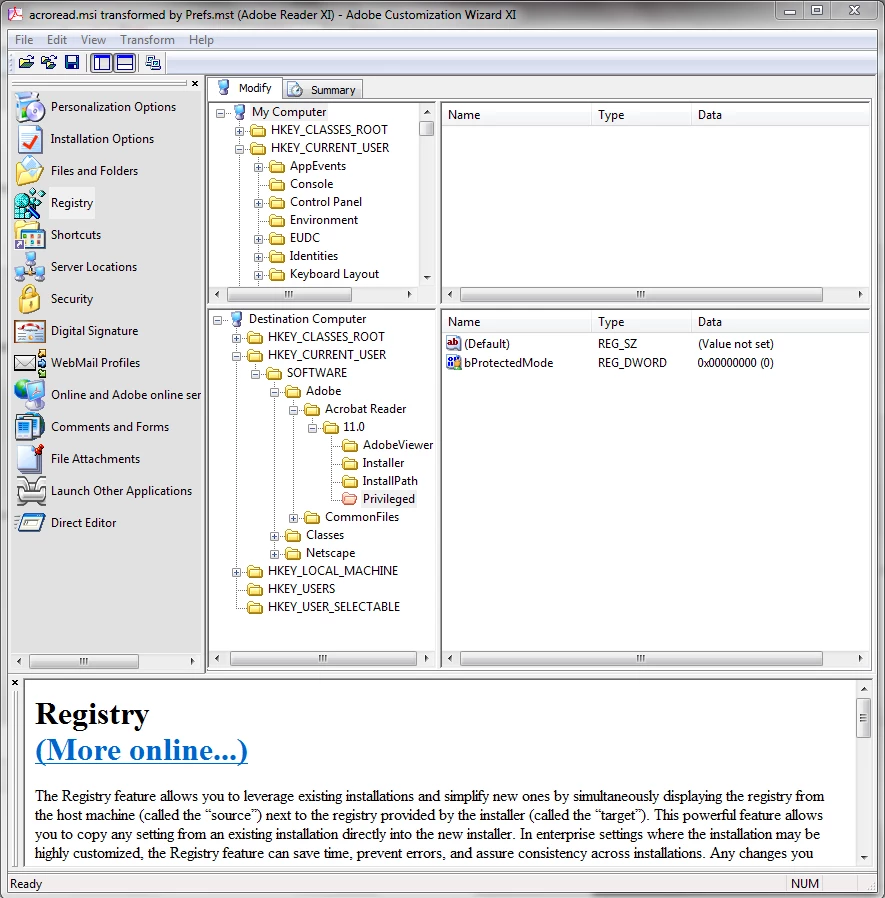
Task: Open Installation Options checkmark icon
Action: 30,139
